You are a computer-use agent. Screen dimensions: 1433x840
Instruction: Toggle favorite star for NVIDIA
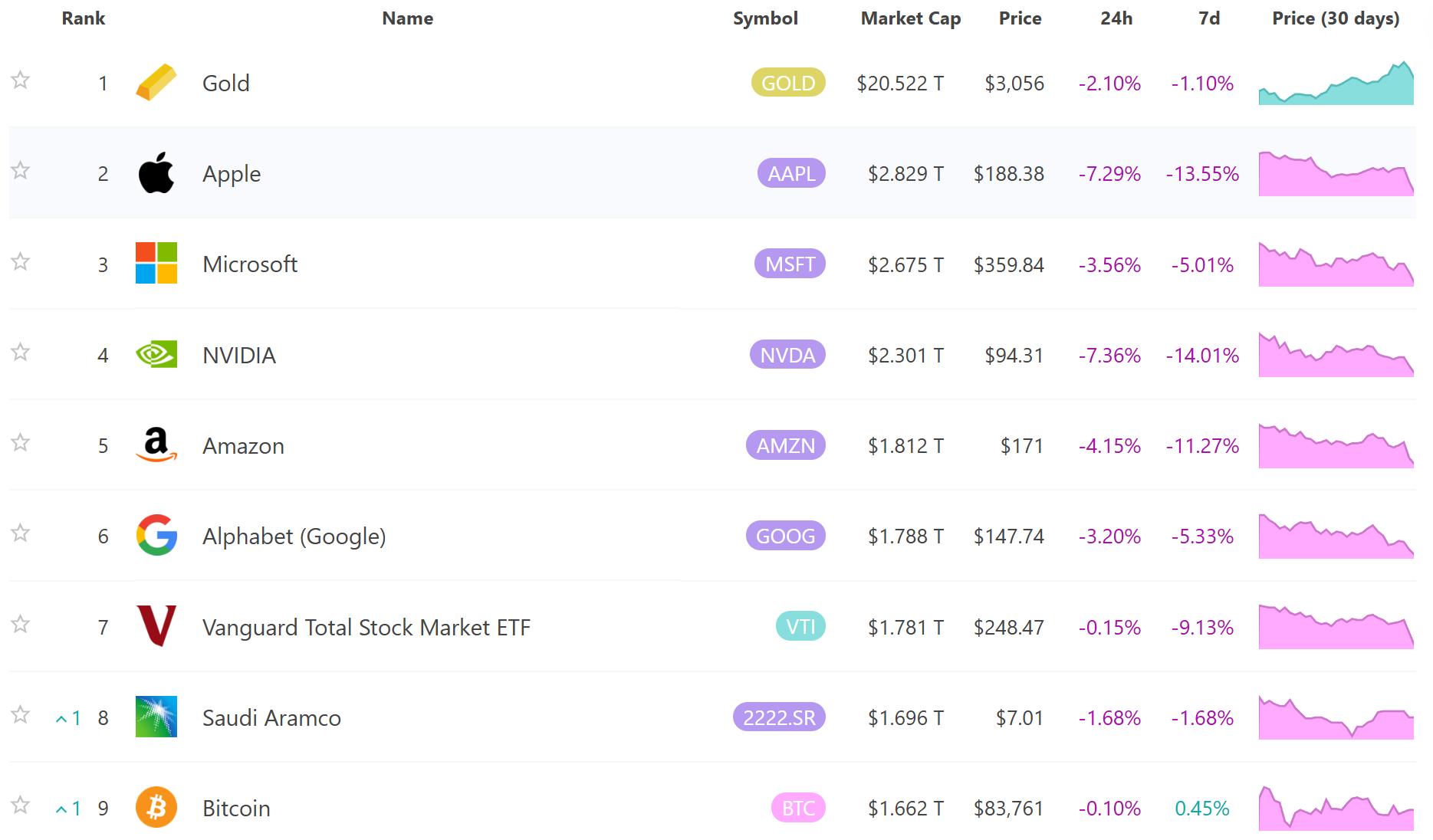click(x=21, y=352)
